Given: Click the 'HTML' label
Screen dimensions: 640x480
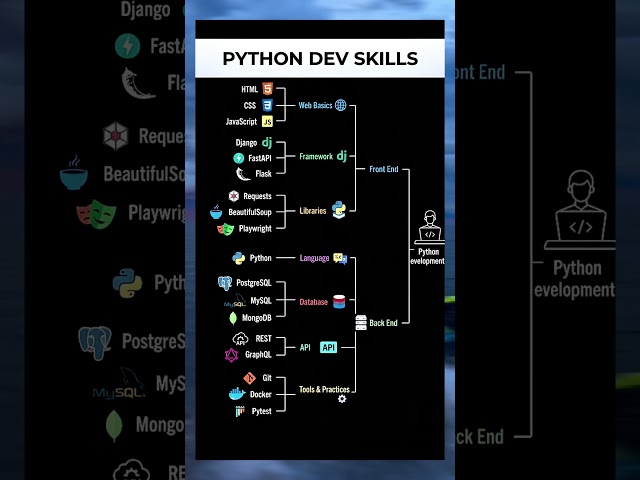Looking at the screenshot, I should pos(249,89).
